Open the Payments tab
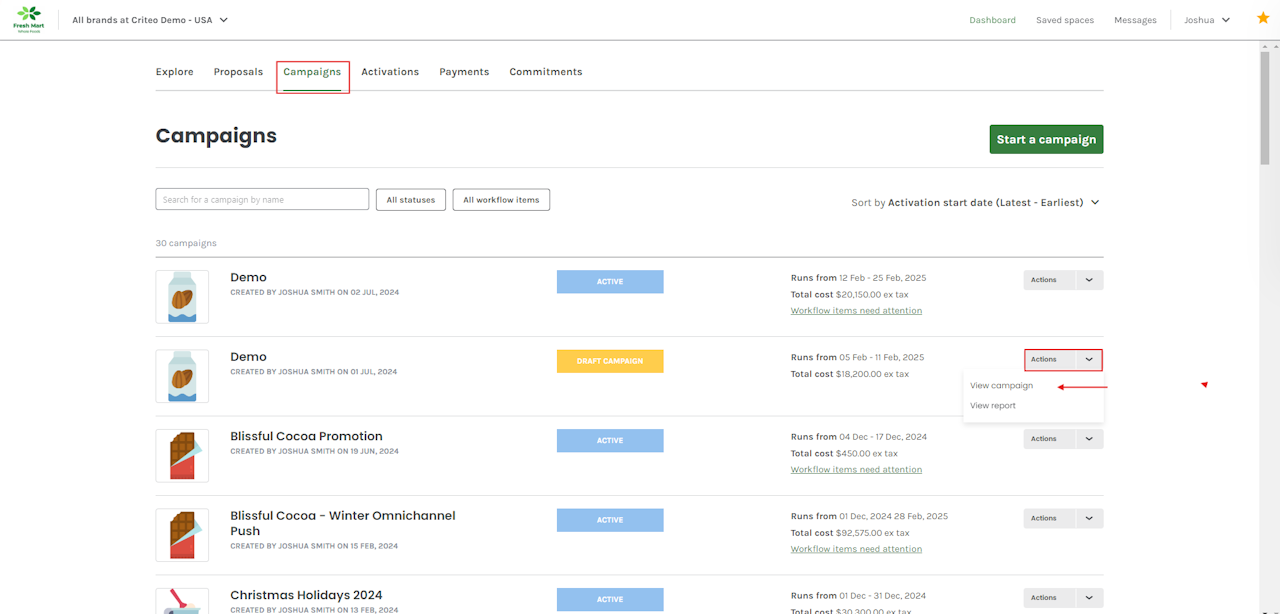 pos(464,72)
